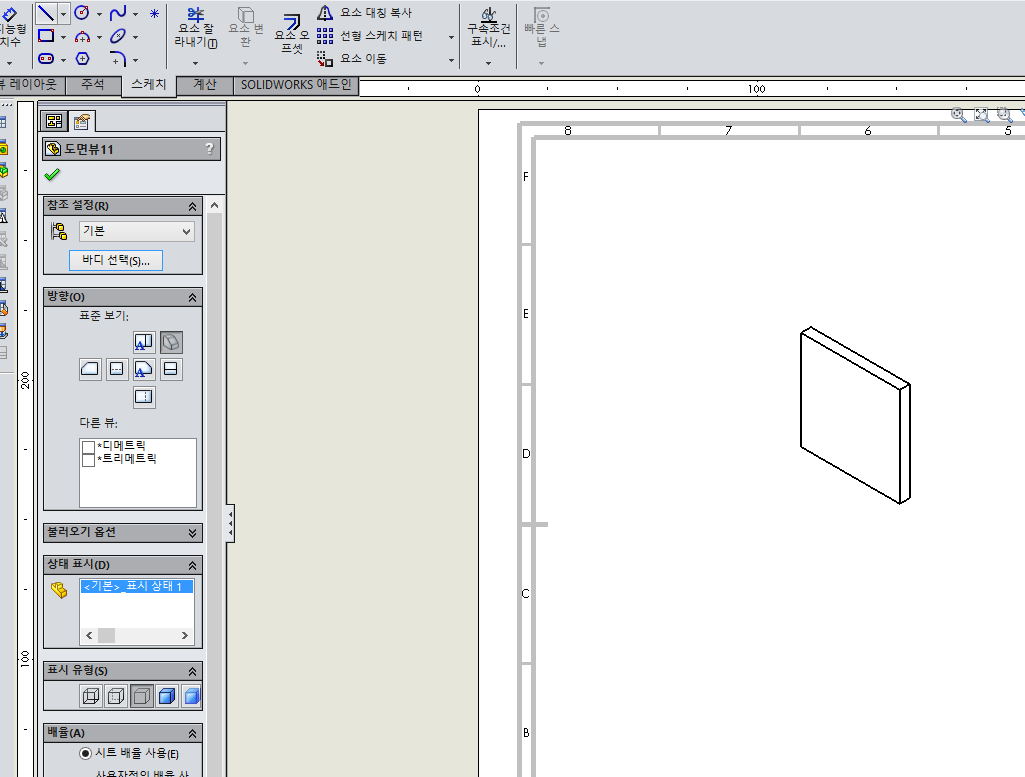Check the *디메트릭 view checkbox
The width and height of the screenshot is (1025, 777).
pyautogui.click(x=88, y=447)
